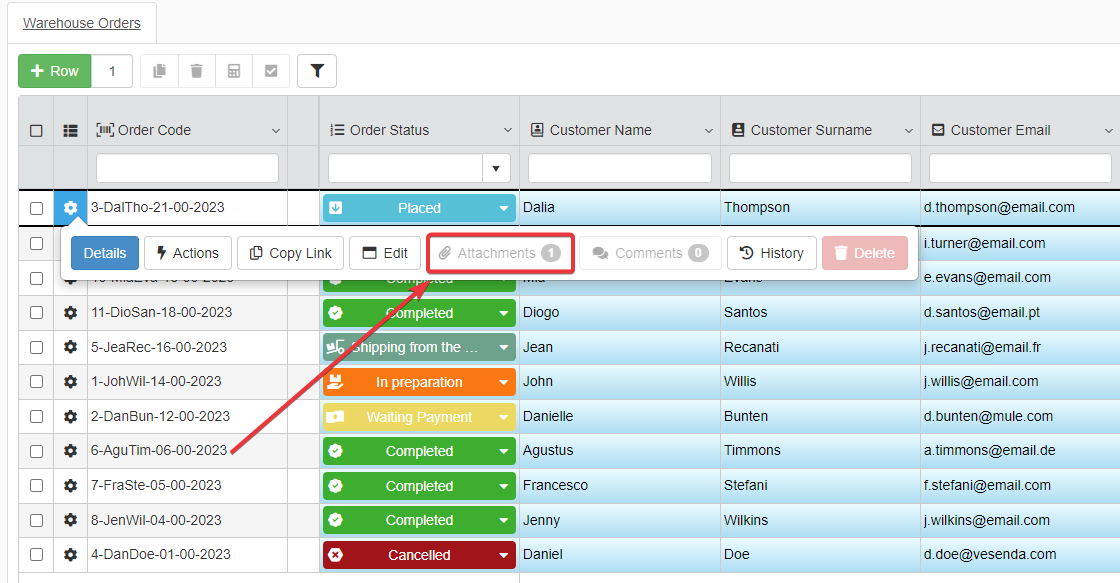Select checkbox for row 8-JenWil-04-00-2023
This screenshot has width=1120, height=583.
click(x=36, y=520)
